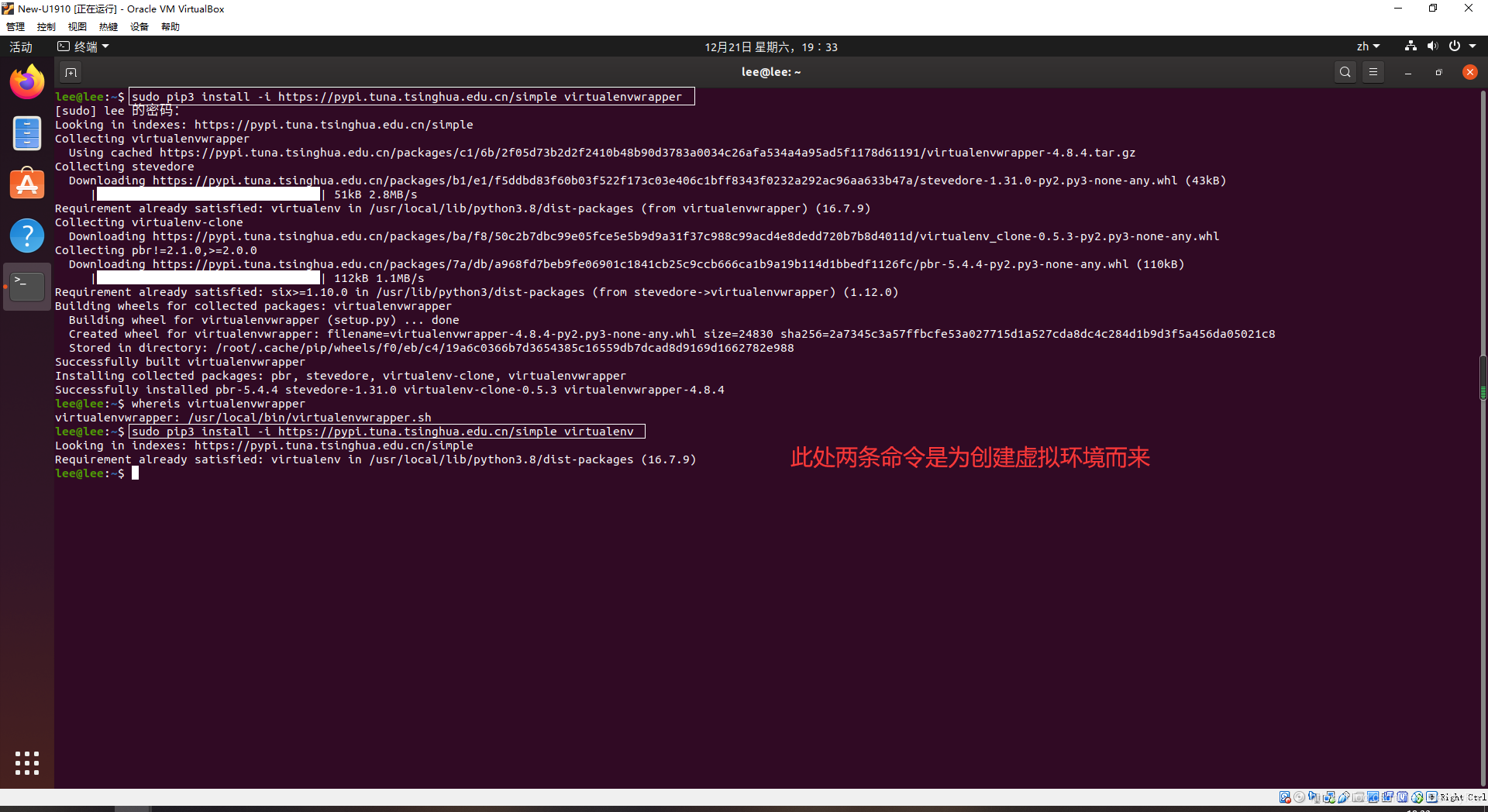Click 活动 activities button
1488x812 pixels.
[x=21, y=46]
